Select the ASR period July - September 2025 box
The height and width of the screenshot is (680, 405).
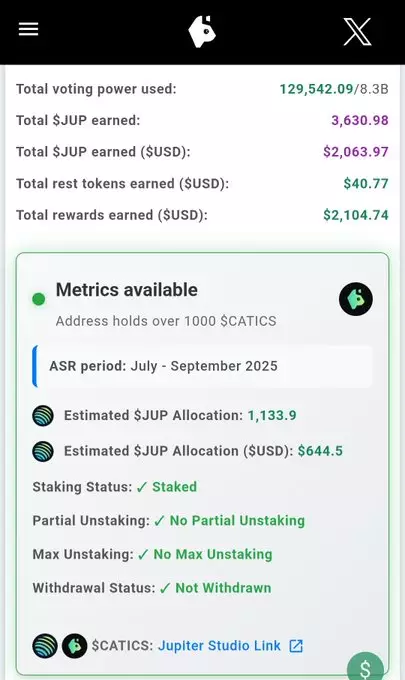pos(202,366)
